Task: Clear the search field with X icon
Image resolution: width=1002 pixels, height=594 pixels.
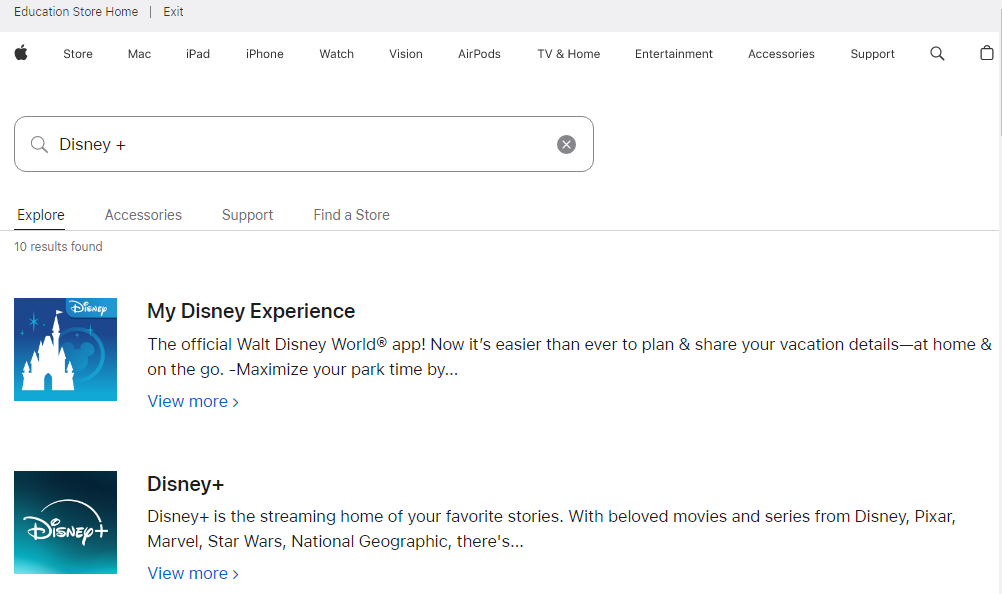Action: (566, 144)
